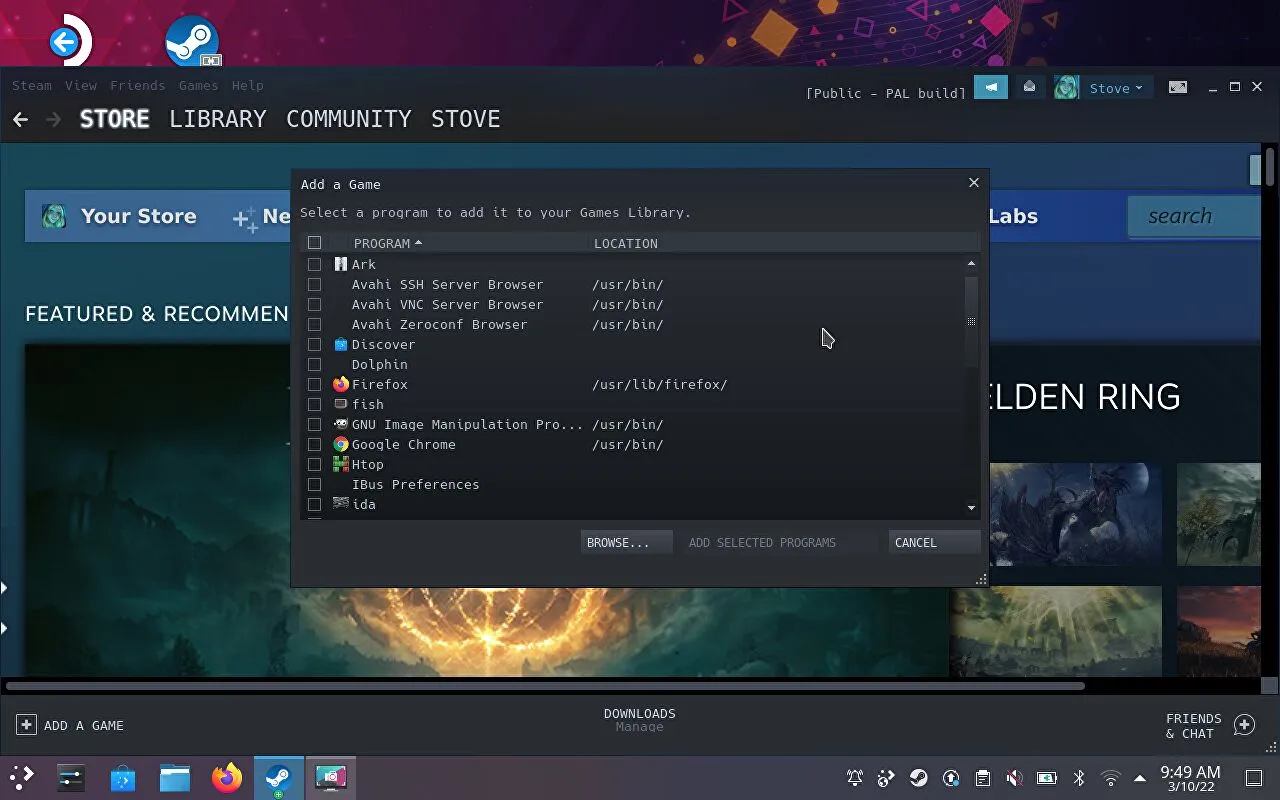Open Steam announcements via the megaphone icon
Image resolution: width=1280 pixels, height=800 pixels.
point(990,87)
